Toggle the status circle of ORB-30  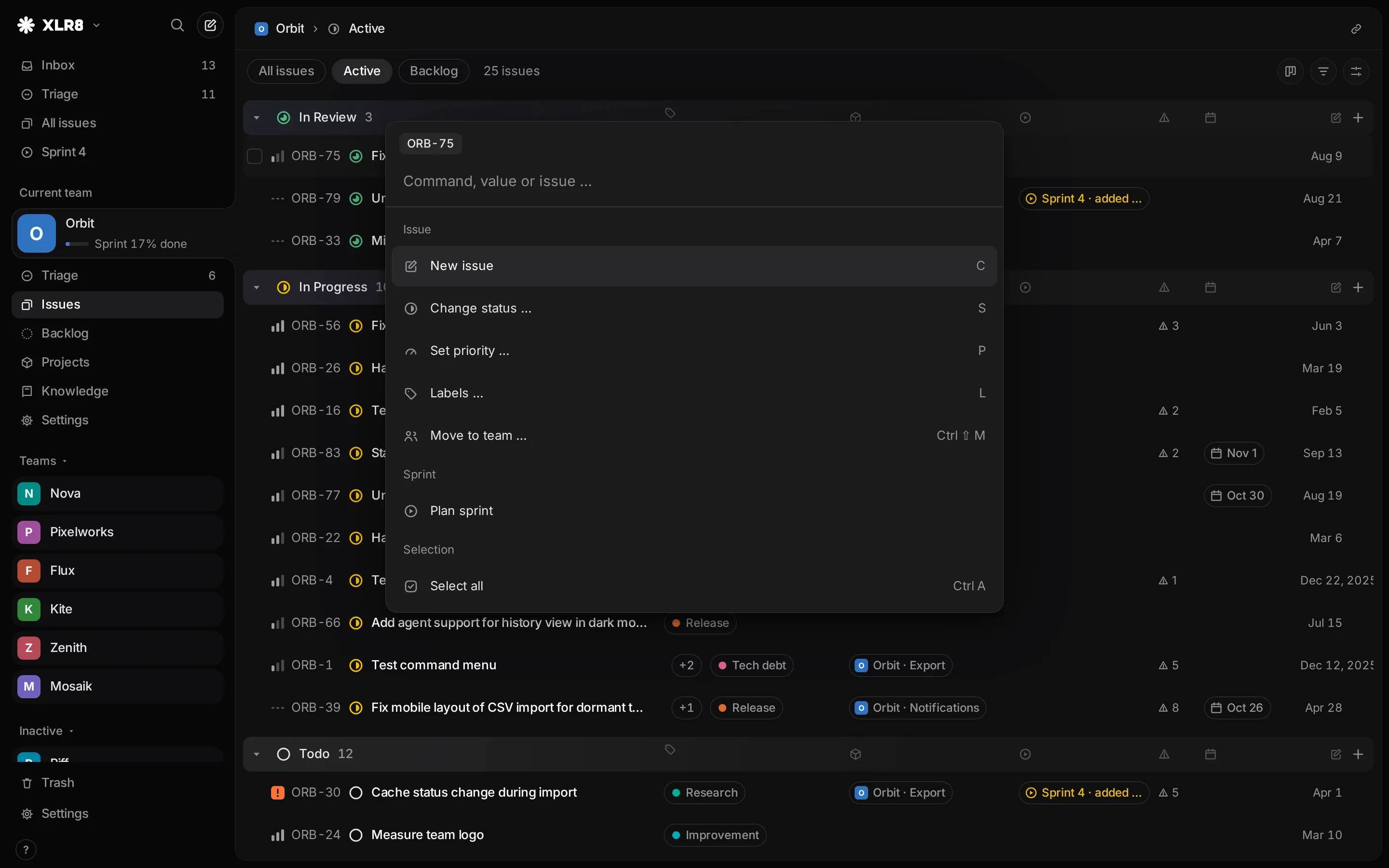356,793
